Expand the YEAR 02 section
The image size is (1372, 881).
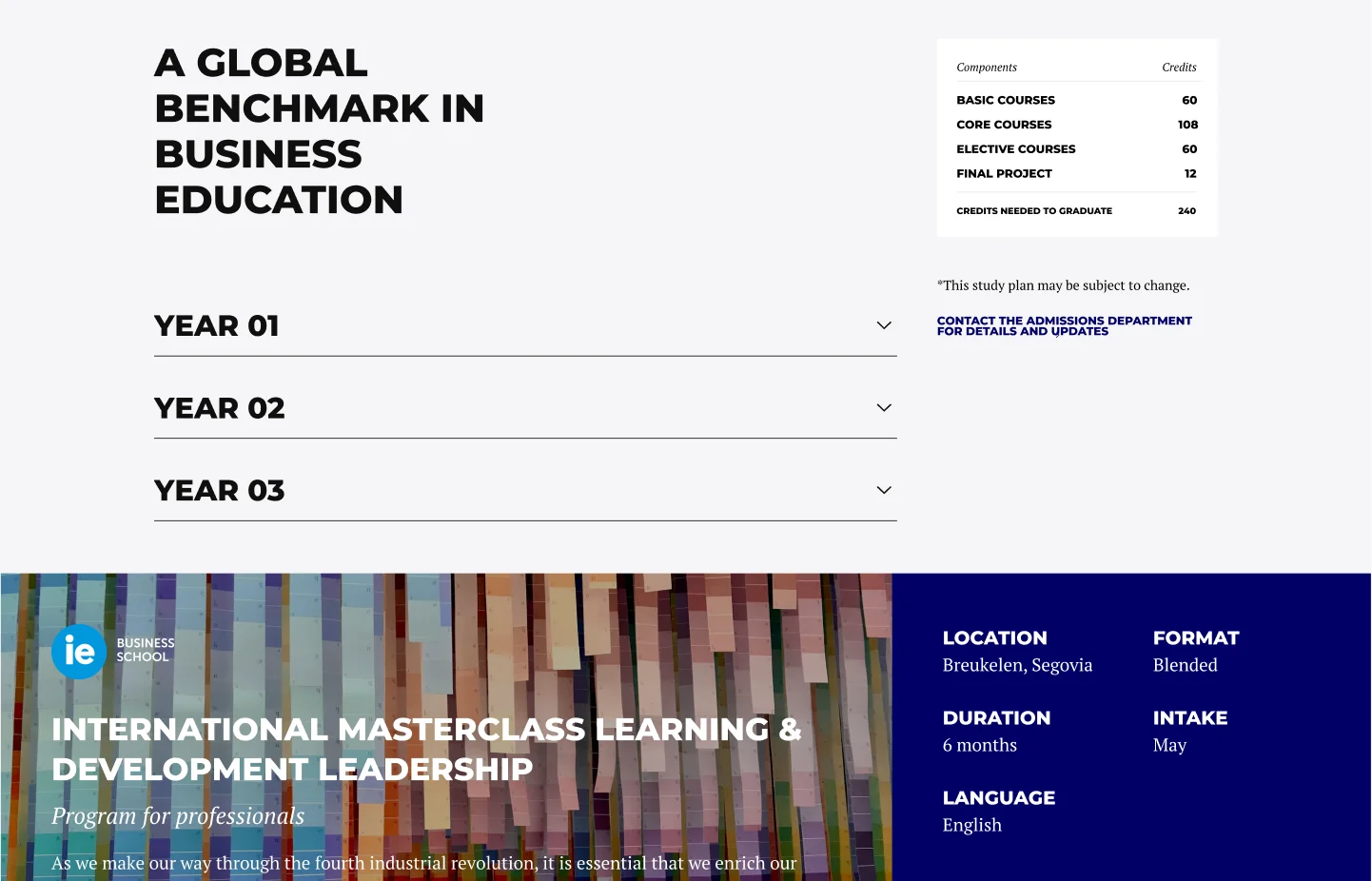[525, 407]
